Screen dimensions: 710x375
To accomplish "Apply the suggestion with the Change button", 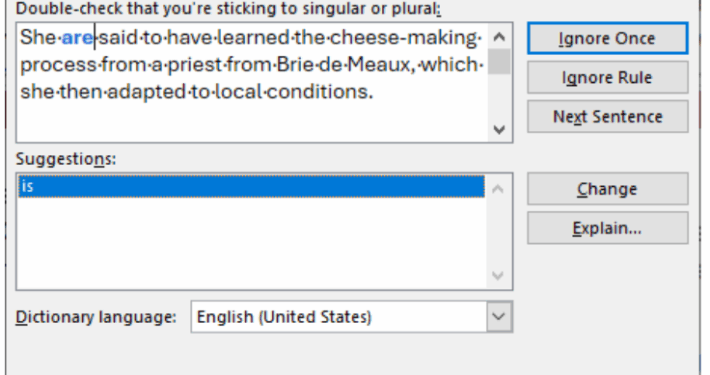I will point(607,189).
